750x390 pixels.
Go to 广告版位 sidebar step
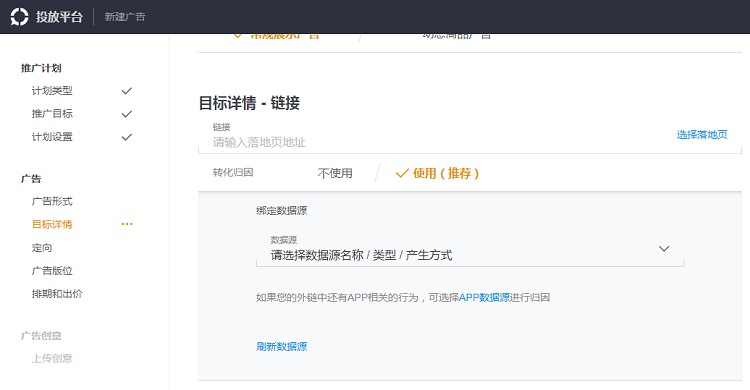(52, 270)
